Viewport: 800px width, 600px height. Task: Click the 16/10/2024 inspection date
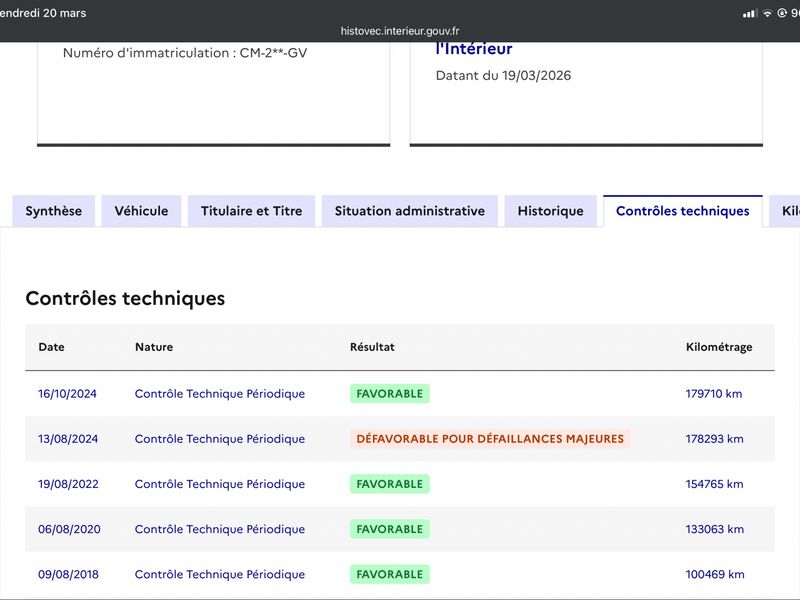point(67,393)
